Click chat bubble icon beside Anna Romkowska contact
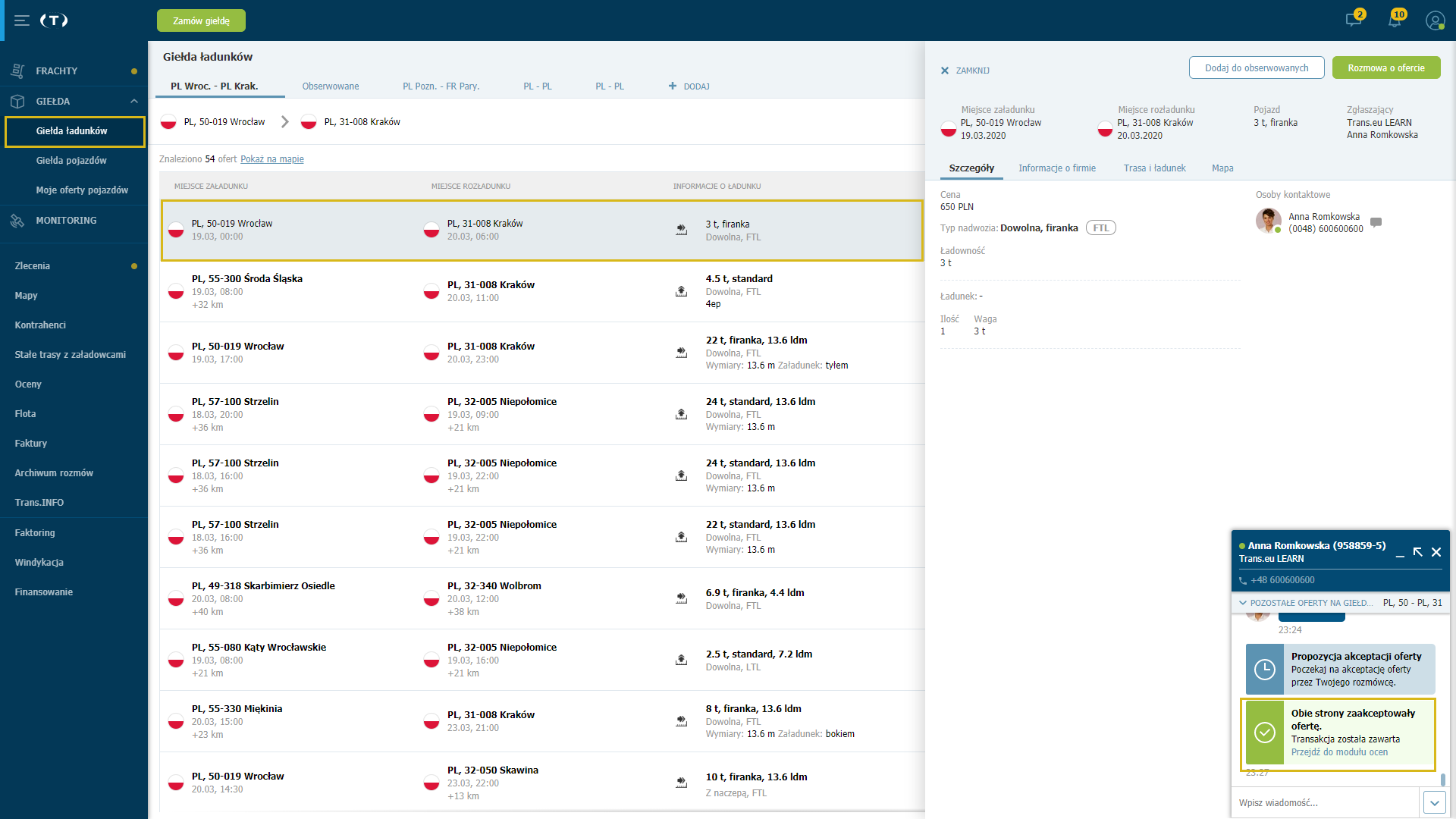 [x=1376, y=222]
